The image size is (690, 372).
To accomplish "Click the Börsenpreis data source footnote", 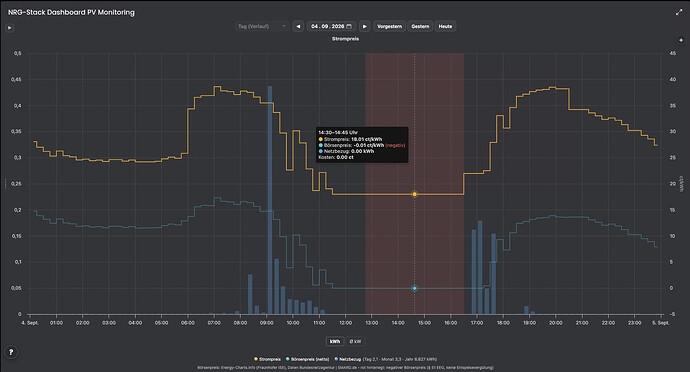I will click(345, 368).
